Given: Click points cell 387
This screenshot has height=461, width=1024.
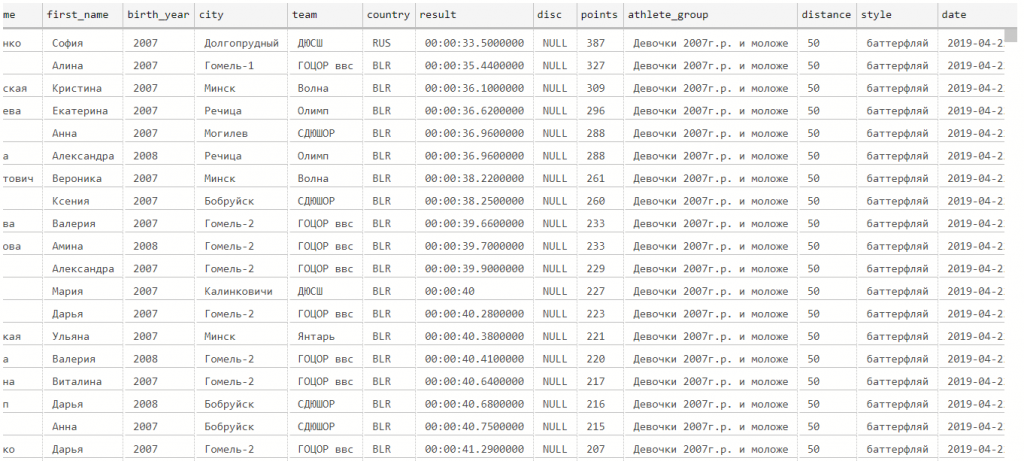Looking at the screenshot, I should coord(596,43).
